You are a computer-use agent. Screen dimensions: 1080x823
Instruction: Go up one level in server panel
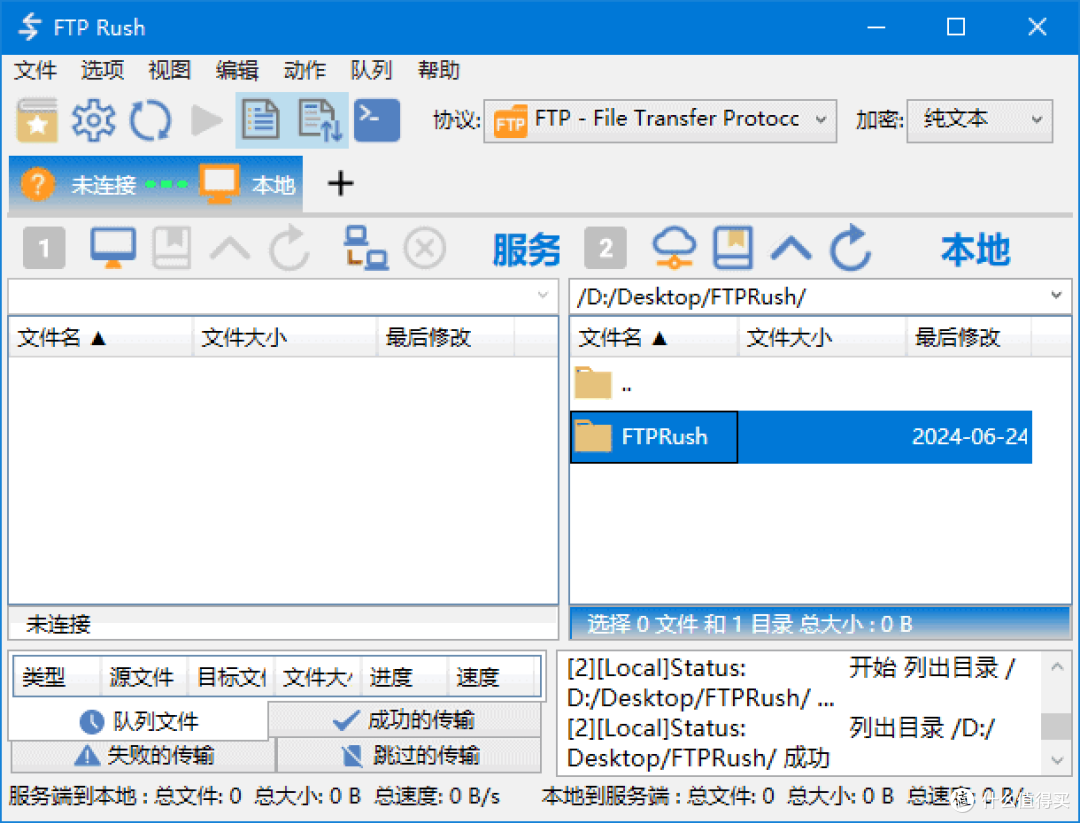click(x=230, y=248)
